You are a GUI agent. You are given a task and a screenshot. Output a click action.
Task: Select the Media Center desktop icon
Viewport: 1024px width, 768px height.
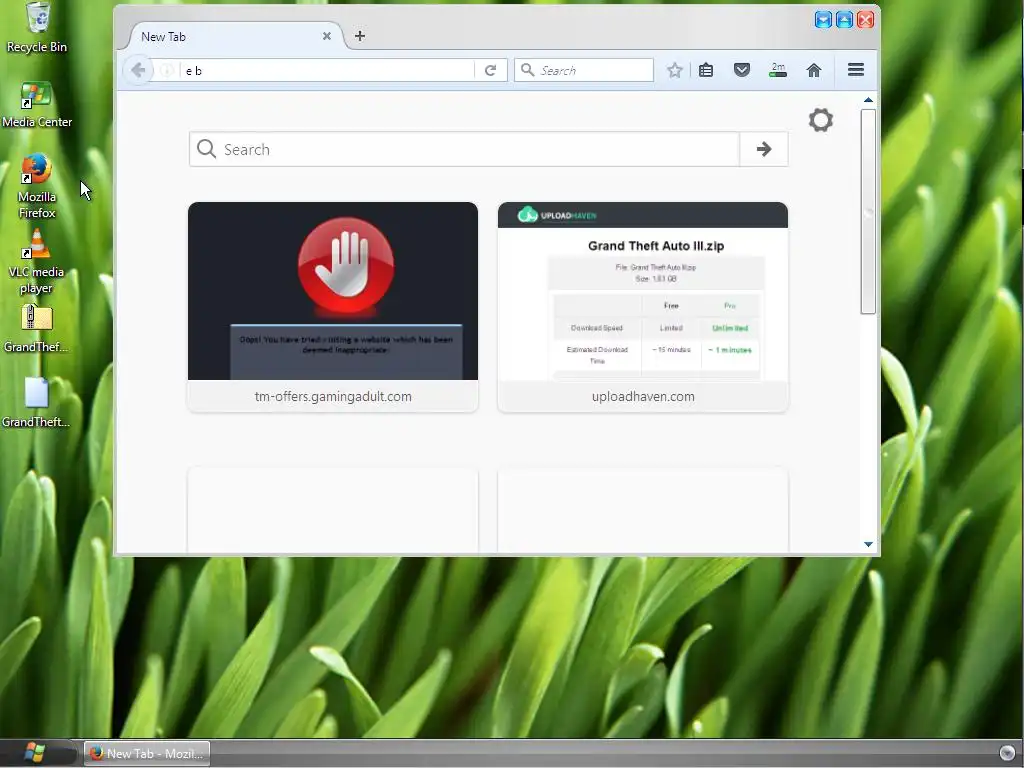click(x=37, y=104)
